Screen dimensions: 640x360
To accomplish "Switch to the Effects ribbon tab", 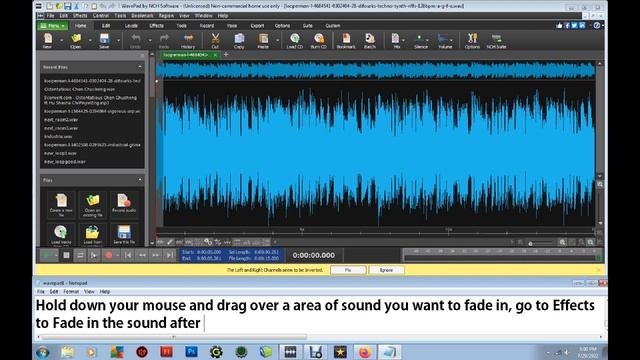I will coord(156,26).
